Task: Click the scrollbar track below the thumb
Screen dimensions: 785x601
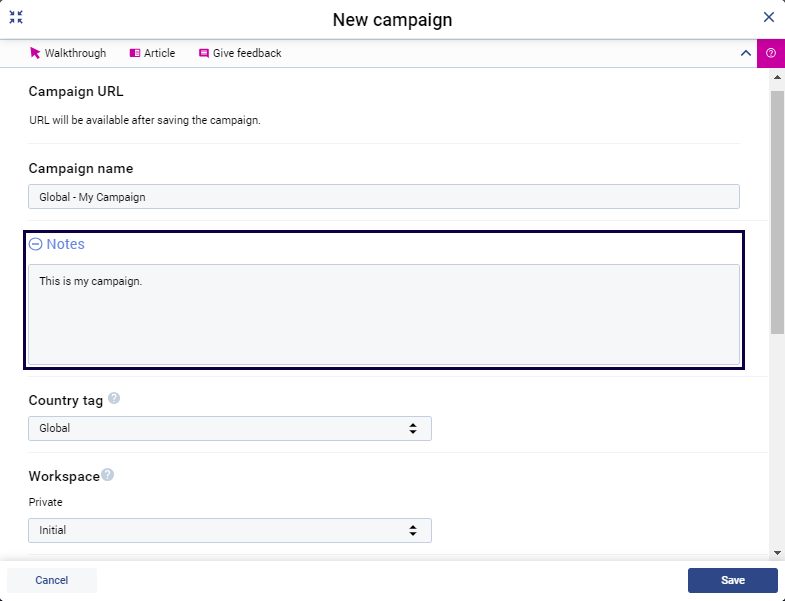Action: coord(777,440)
